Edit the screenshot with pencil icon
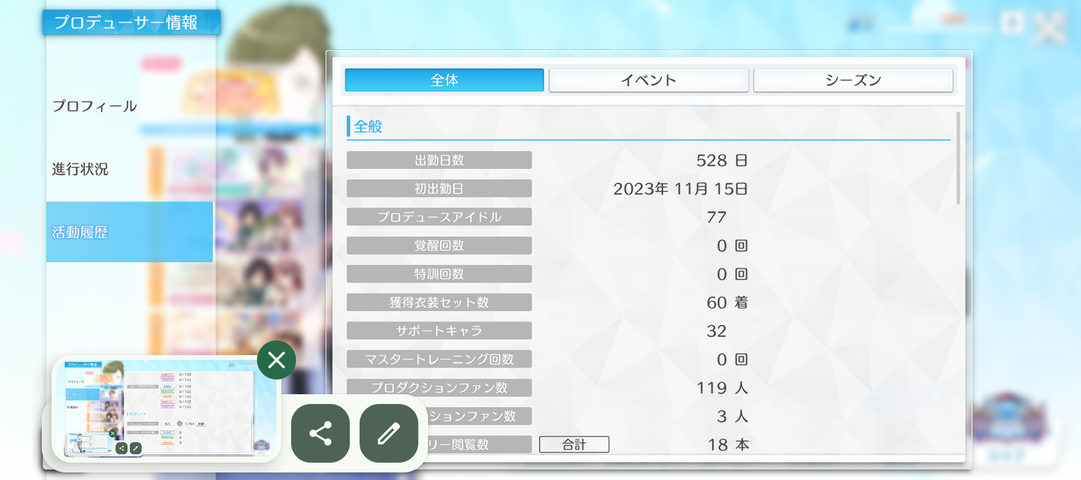1081x480 pixels. tap(389, 433)
